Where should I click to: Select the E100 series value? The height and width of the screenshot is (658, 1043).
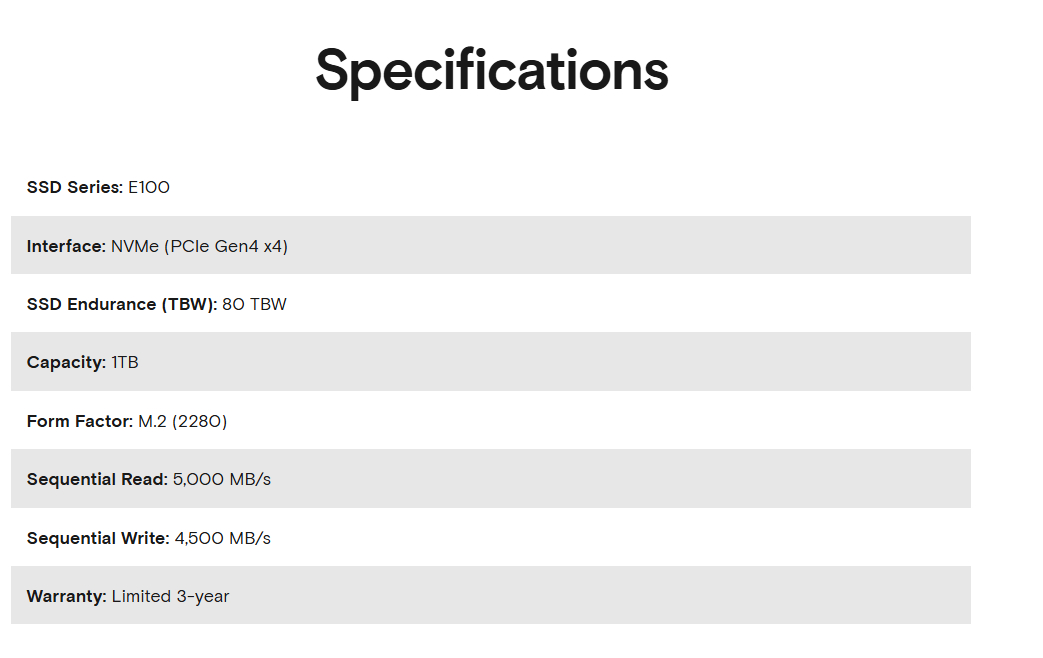pyautogui.click(x=149, y=187)
